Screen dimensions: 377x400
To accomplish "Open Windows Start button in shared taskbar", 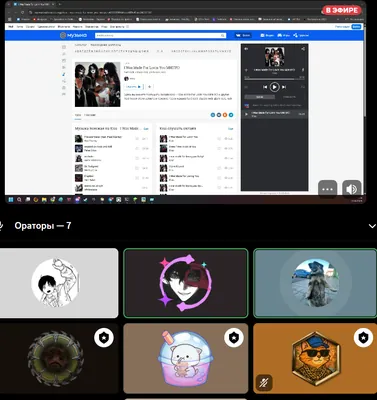I will click(11, 200).
